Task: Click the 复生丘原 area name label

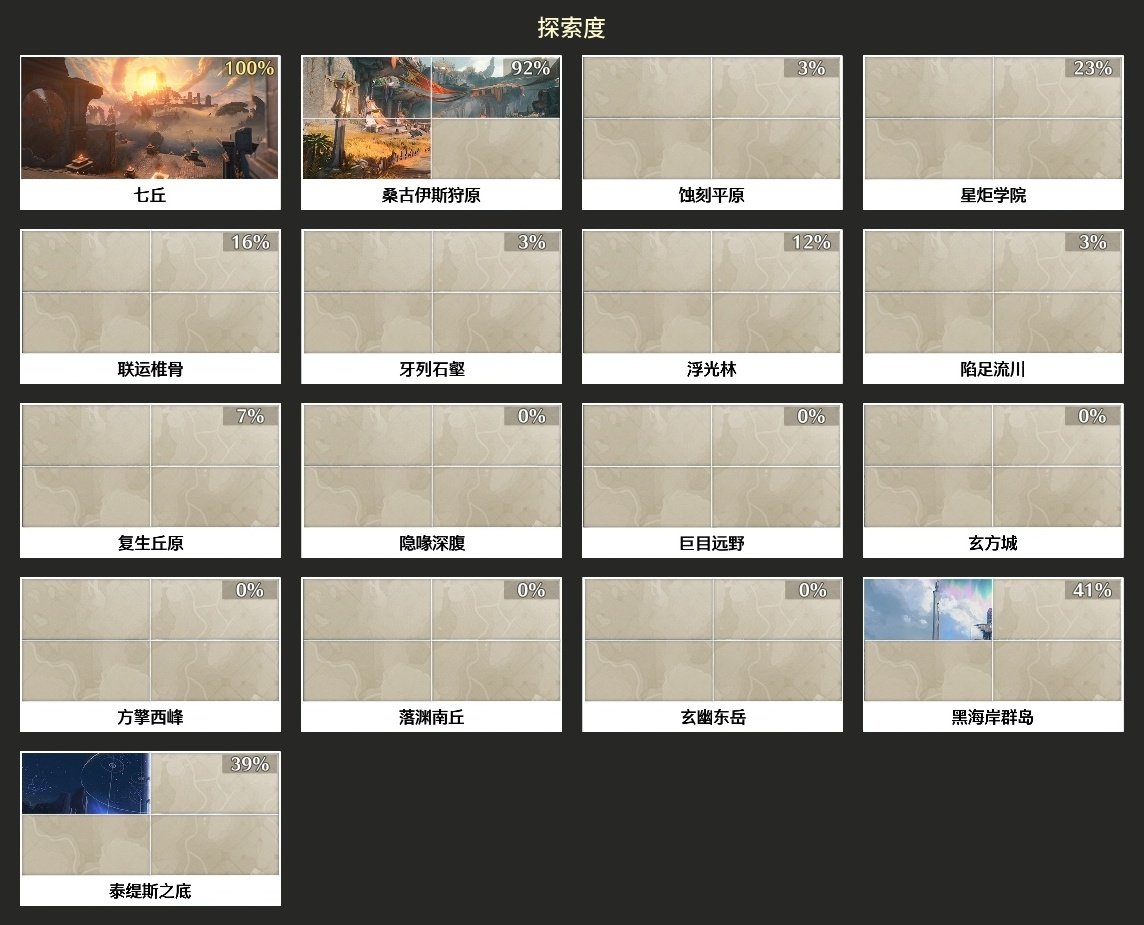Action: pos(150,543)
